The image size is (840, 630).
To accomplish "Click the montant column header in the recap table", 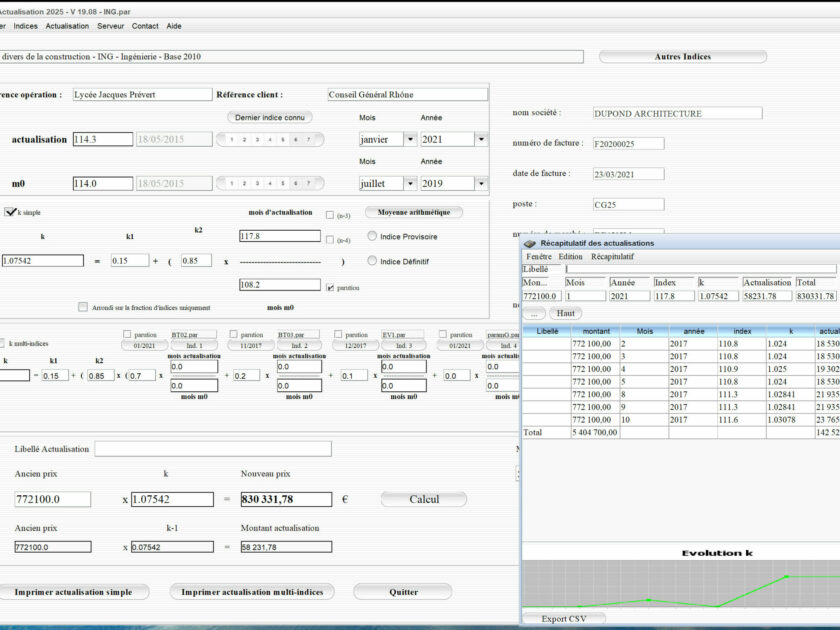I will point(596,331).
